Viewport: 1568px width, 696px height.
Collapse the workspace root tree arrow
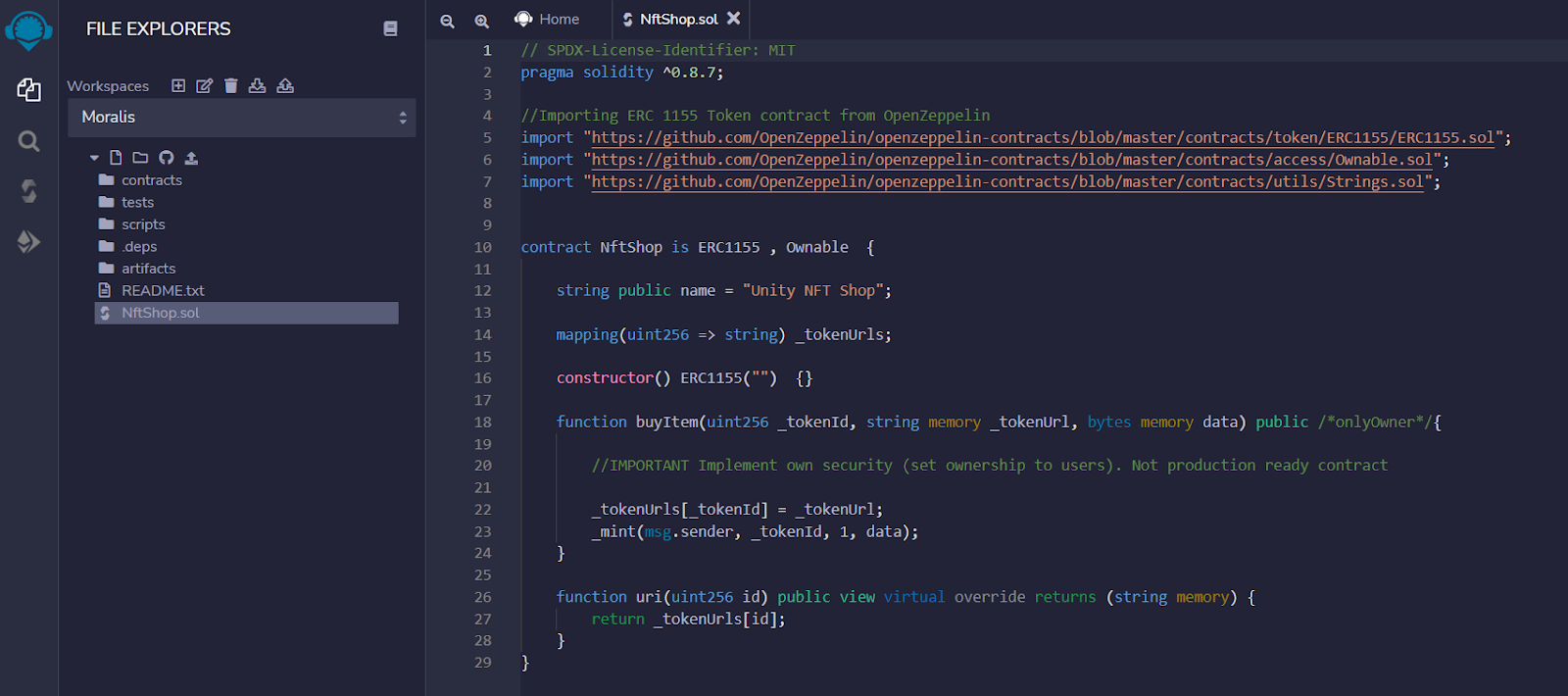94,157
